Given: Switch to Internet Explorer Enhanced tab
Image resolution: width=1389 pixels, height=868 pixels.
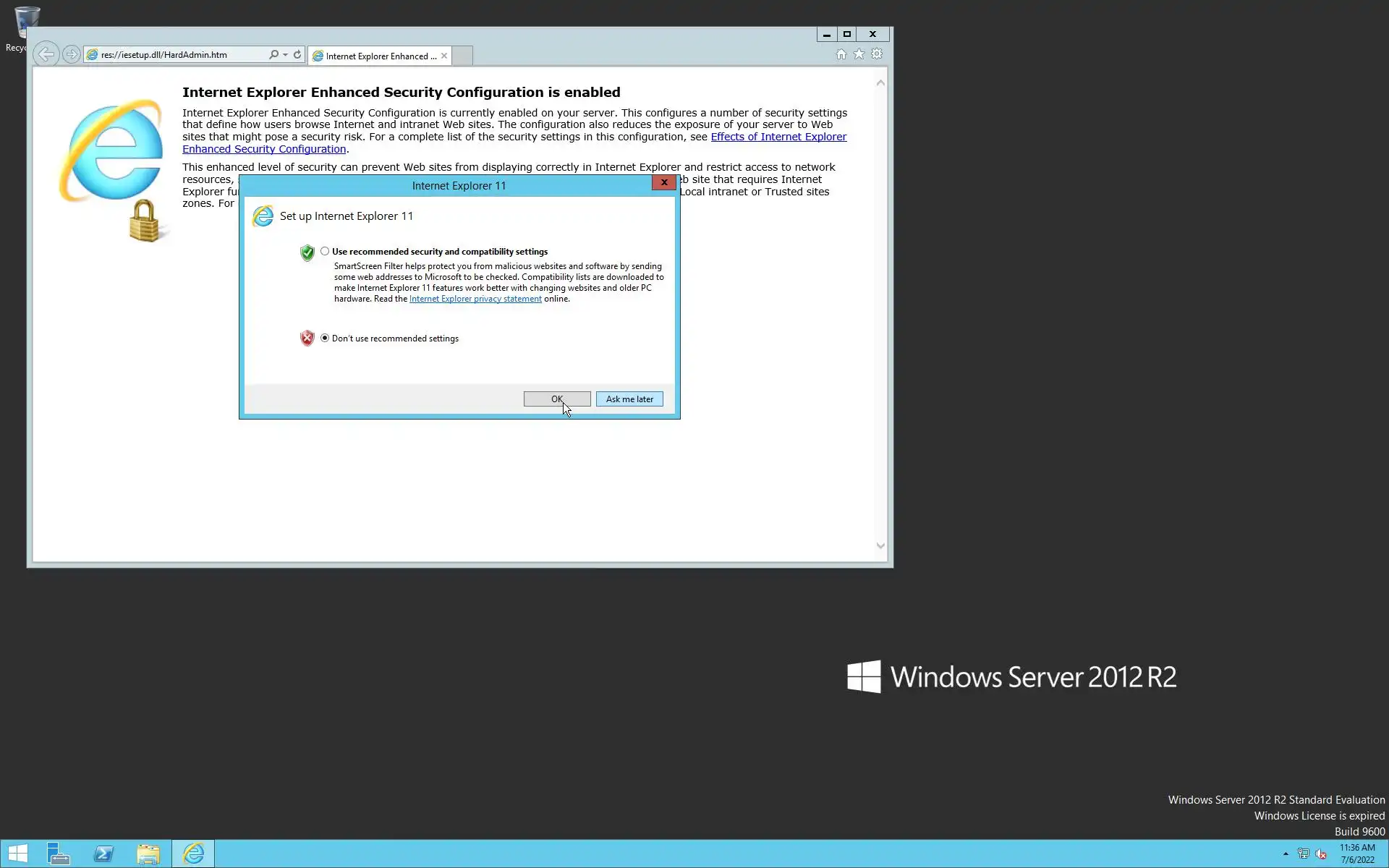Looking at the screenshot, I should [376, 56].
